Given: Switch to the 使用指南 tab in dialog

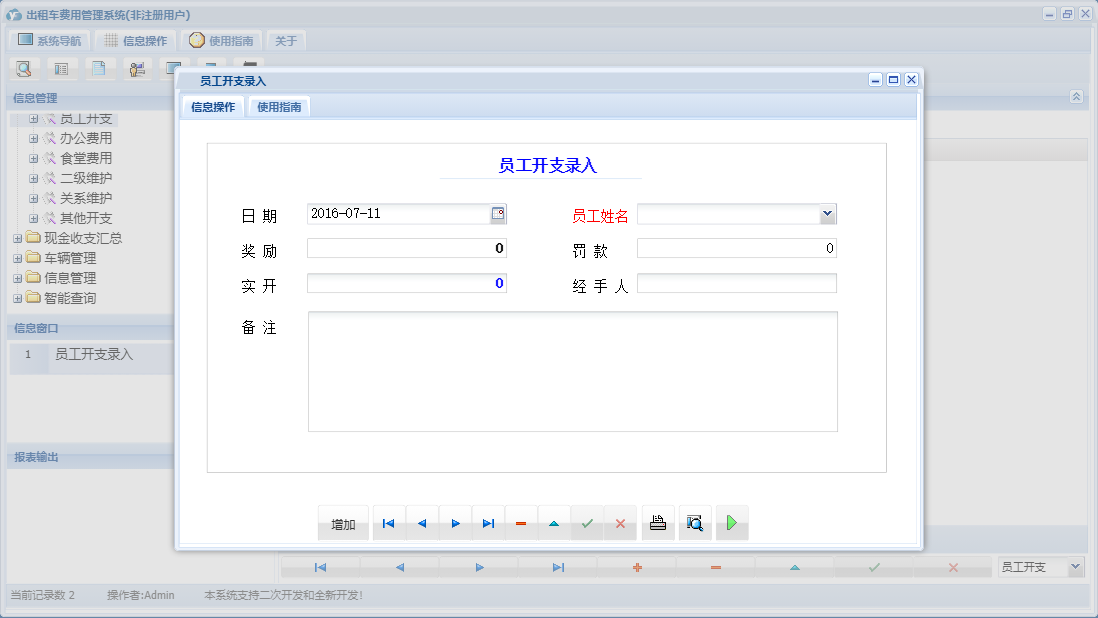Looking at the screenshot, I should pyautogui.click(x=279, y=107).
